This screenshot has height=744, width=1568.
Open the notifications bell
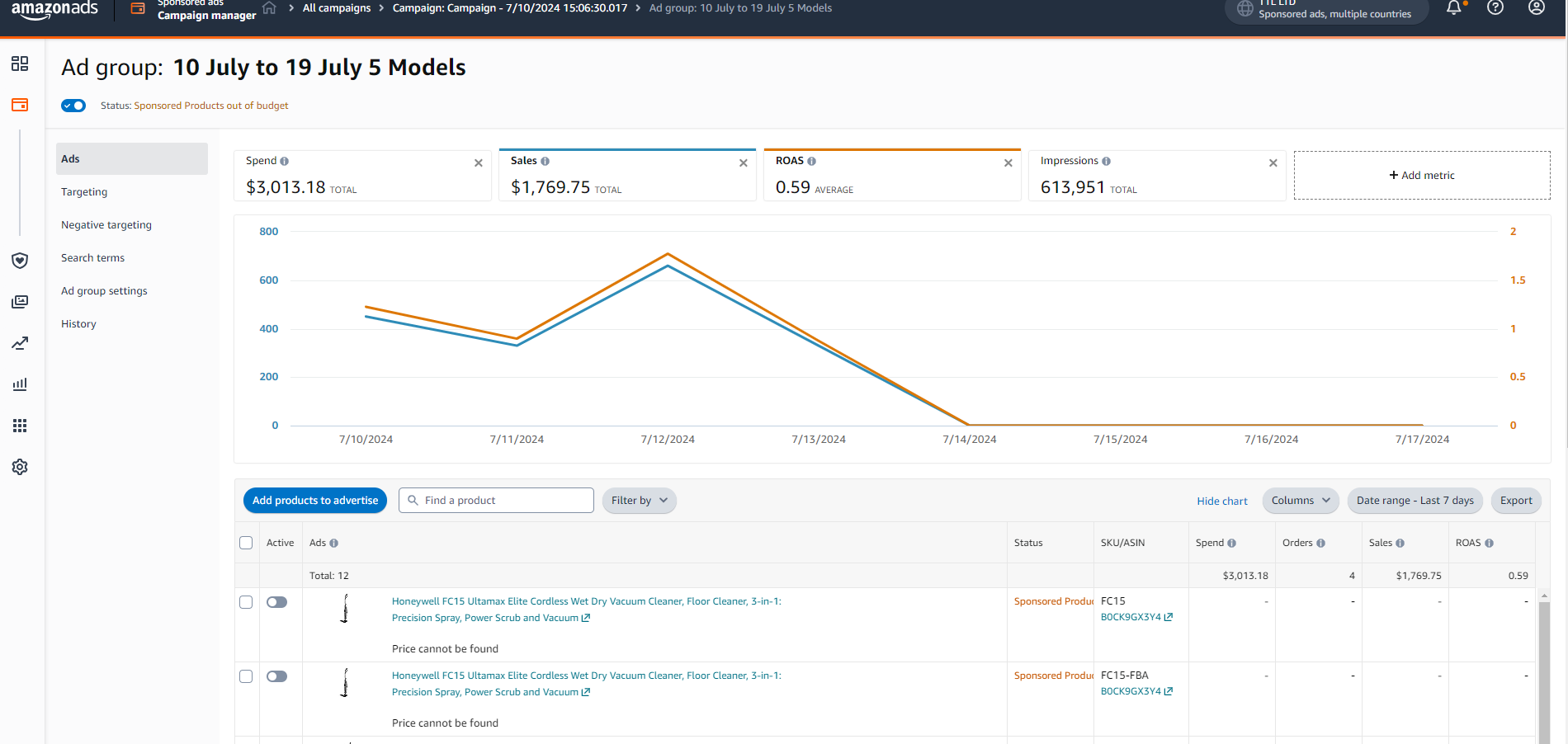(x=1454, y=8)
